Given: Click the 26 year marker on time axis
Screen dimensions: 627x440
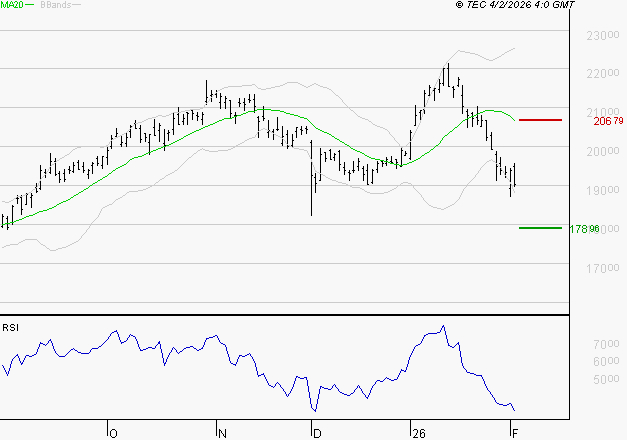Looking at the screenshot, I should (x=419, y=434).
